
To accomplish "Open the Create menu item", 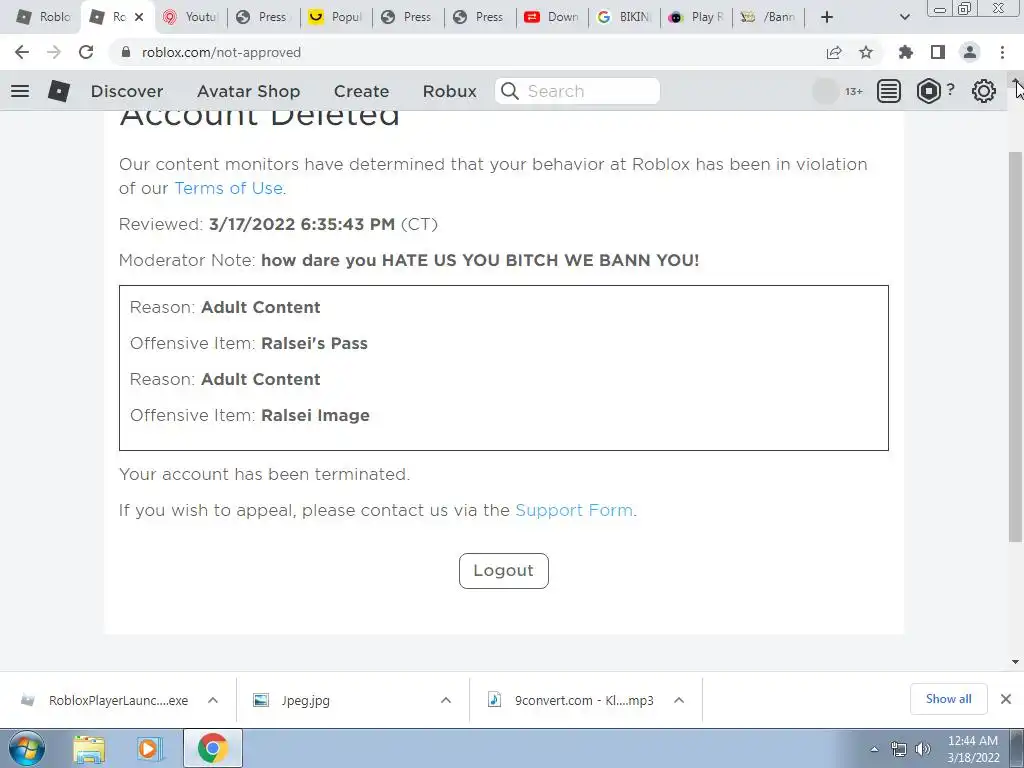I will point(361,91).
